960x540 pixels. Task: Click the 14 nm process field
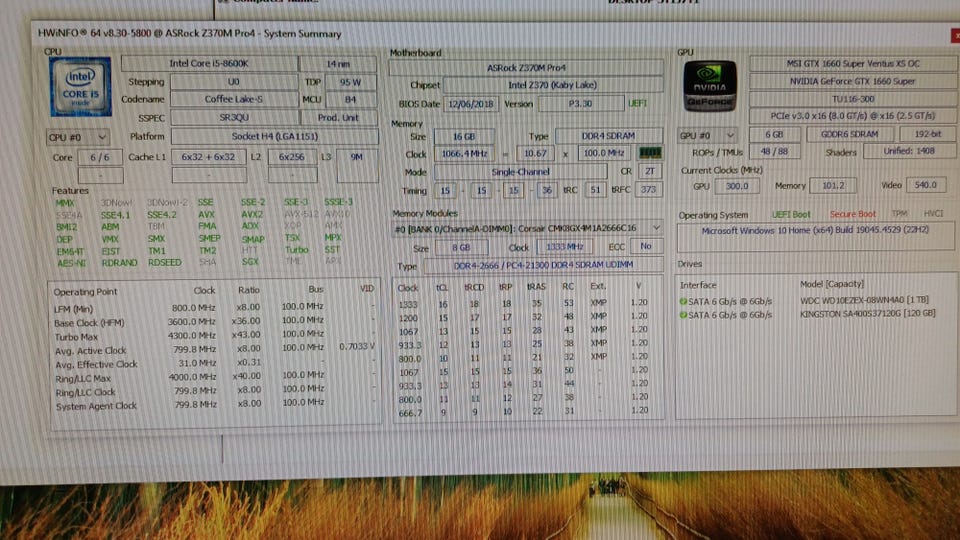point(338,64)
